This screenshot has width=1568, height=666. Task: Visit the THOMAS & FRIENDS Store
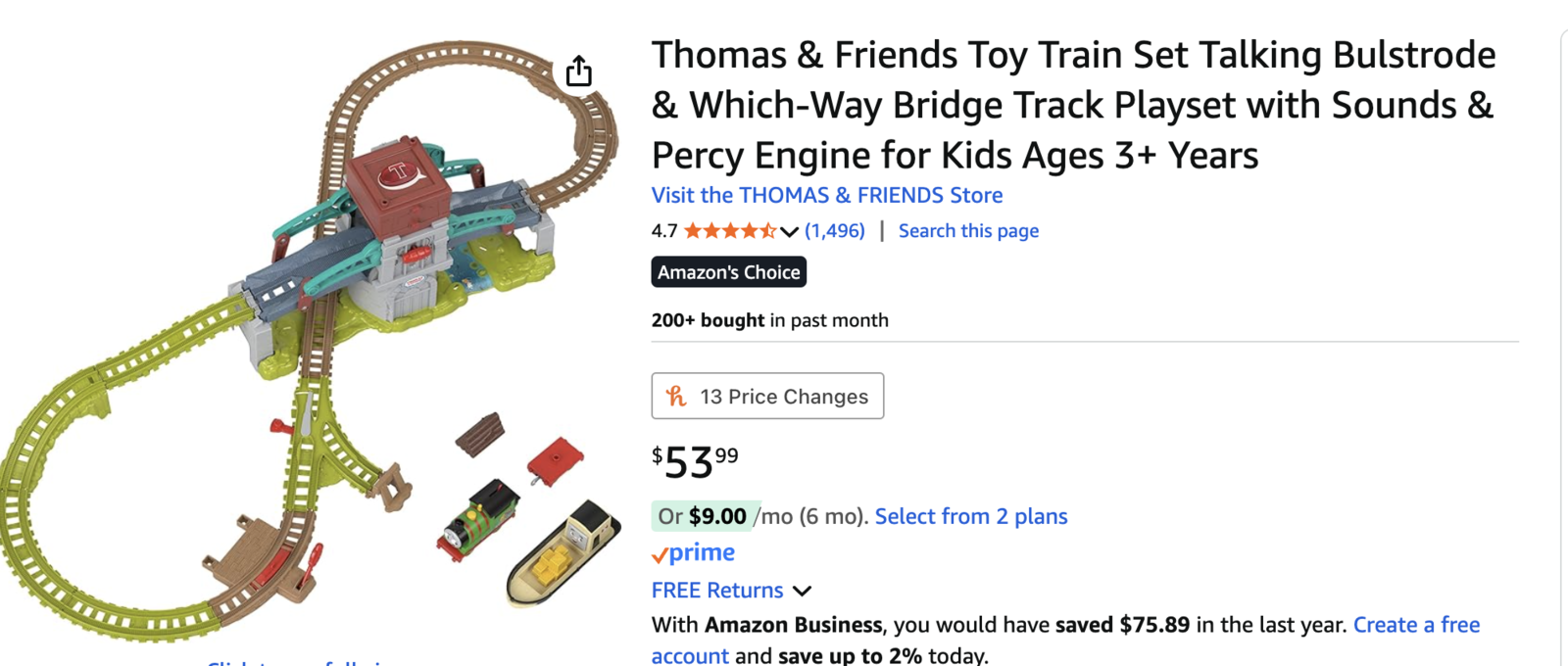click(x=826, y=195)
